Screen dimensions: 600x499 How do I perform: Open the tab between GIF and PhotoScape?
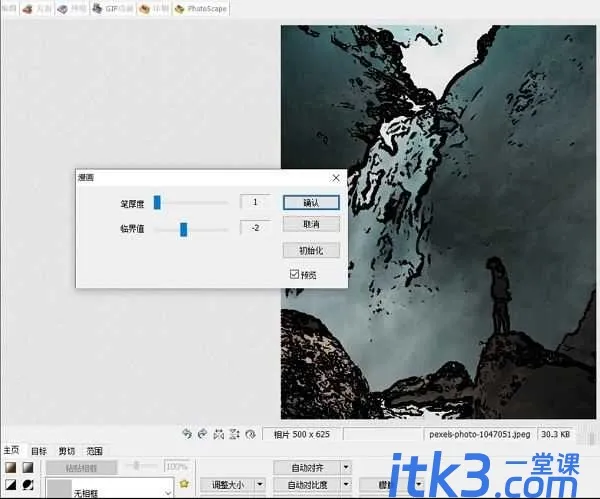[154, 8]
